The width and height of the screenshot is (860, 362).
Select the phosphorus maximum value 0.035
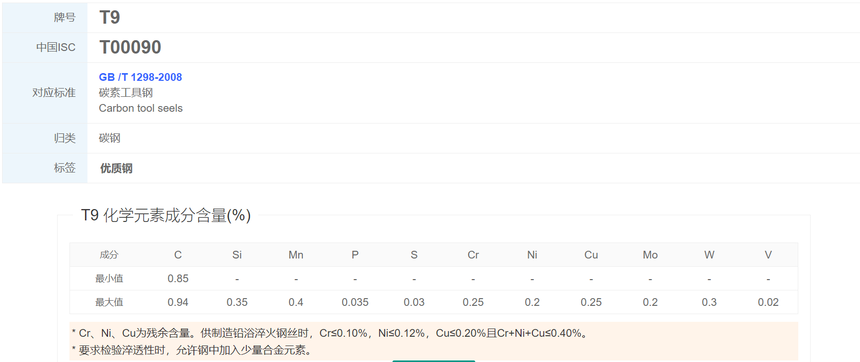355,302
